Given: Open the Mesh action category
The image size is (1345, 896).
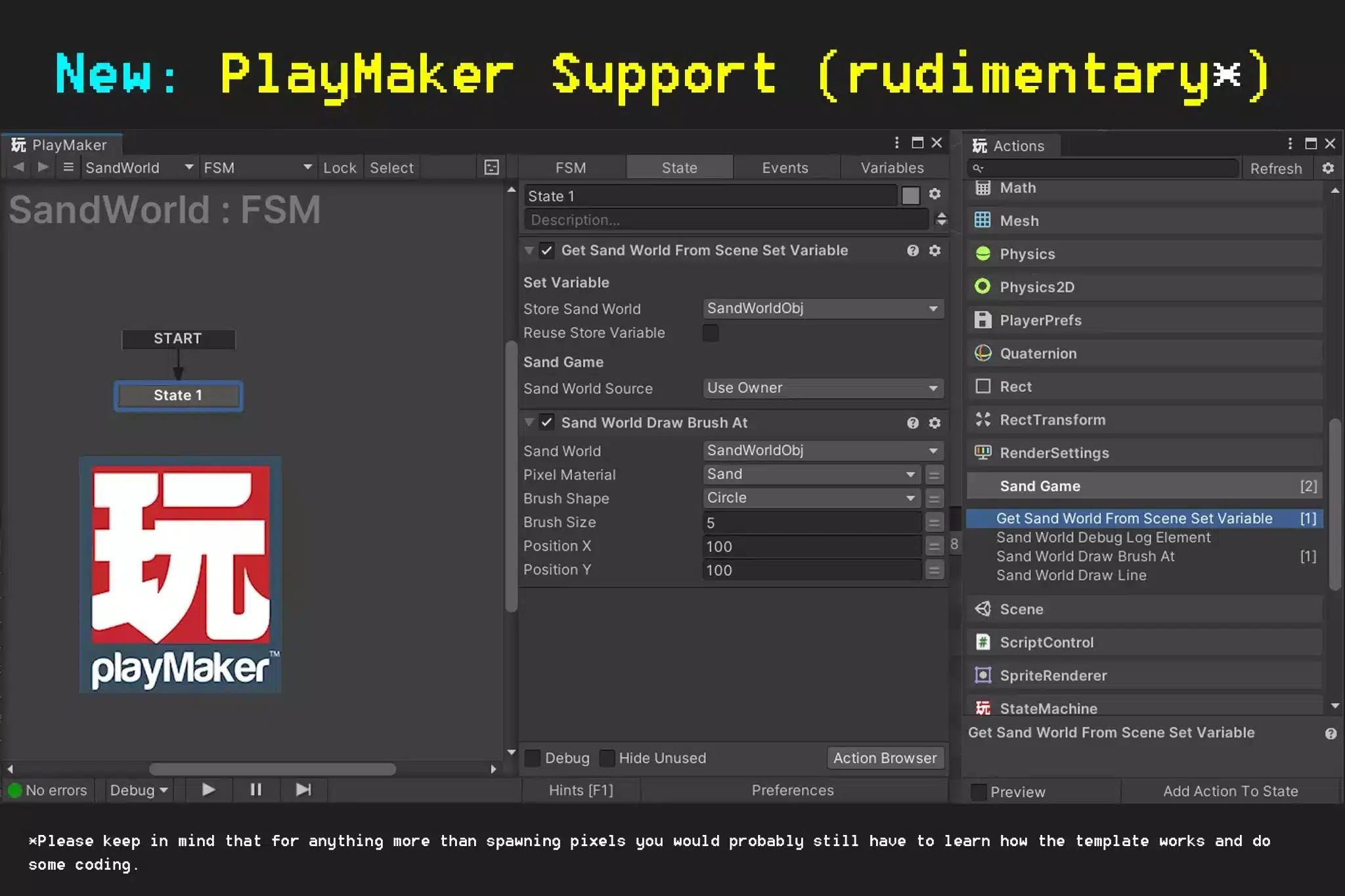Looking at the screenshot, I should [1144, 221].
